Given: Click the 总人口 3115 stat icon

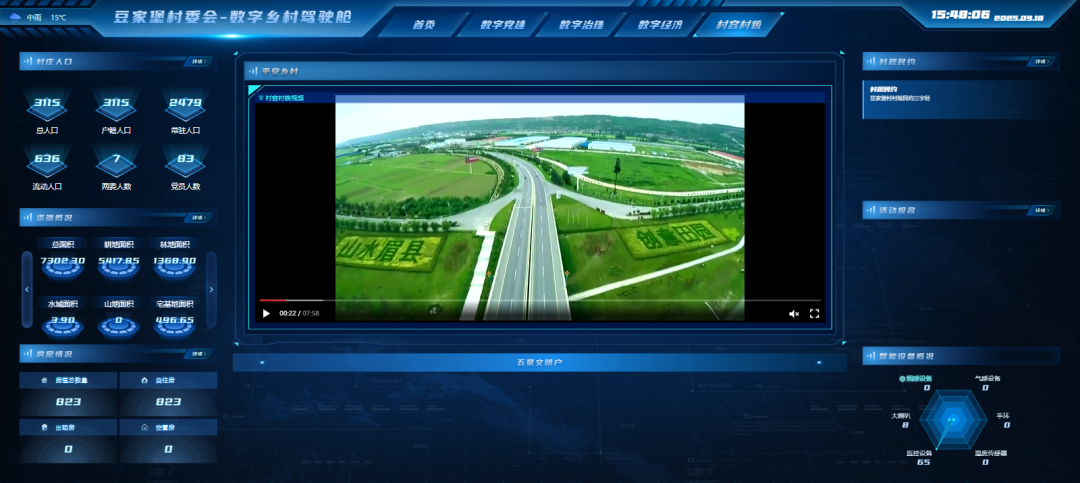Looking at the screenshot, I should click(x=47, y=106).
